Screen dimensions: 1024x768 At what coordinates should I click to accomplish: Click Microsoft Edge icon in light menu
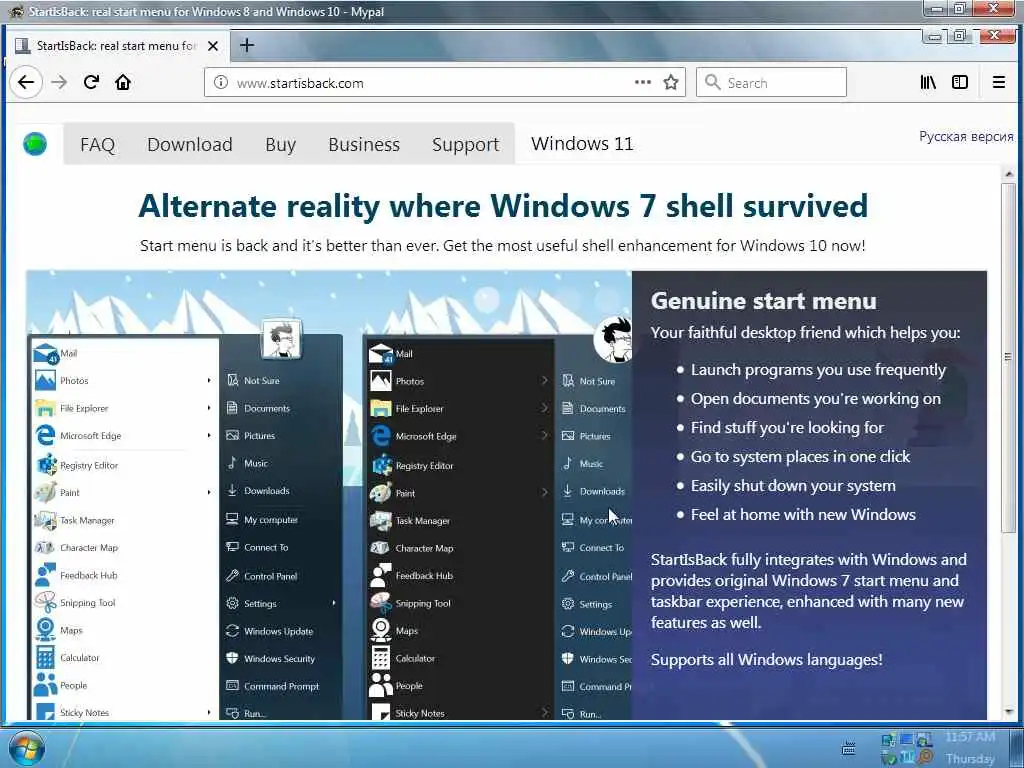tap(45, 435)
